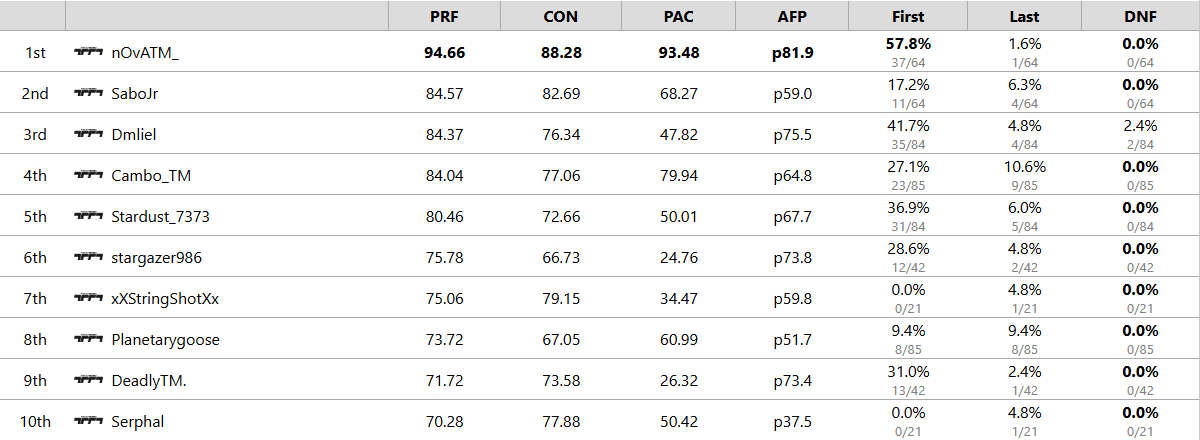Sort table by PAC column
Image resolution: width=1200 pixels, height=440 pixels.
coord(678,16)
